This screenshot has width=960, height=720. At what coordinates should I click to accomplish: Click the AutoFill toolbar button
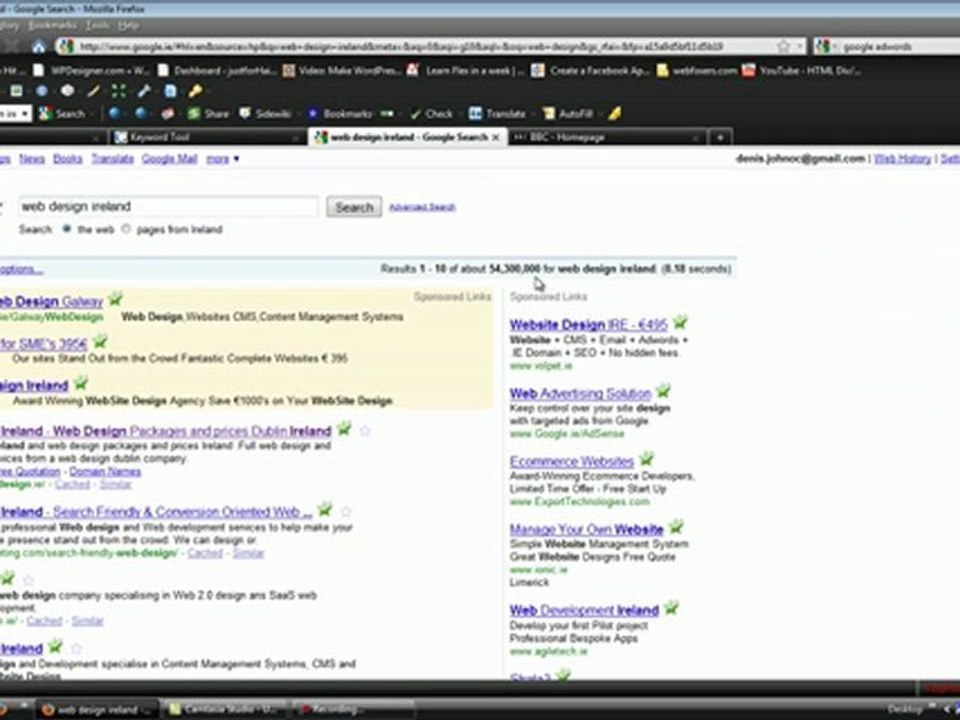568,114
